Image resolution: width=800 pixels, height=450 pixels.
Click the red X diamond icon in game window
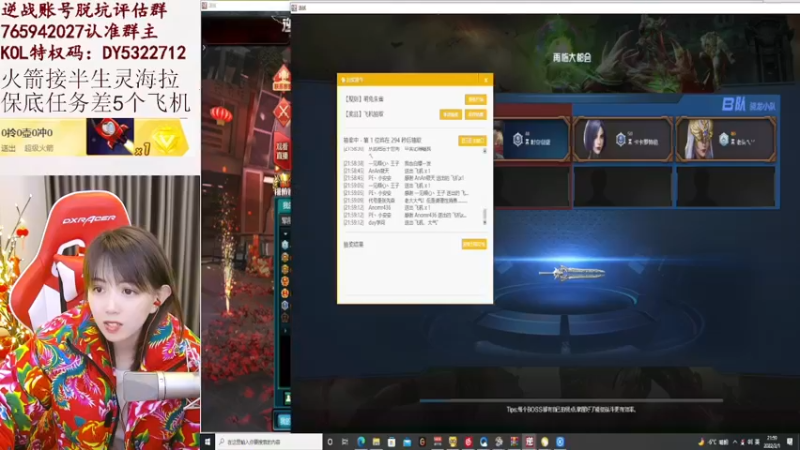(282, 112)
